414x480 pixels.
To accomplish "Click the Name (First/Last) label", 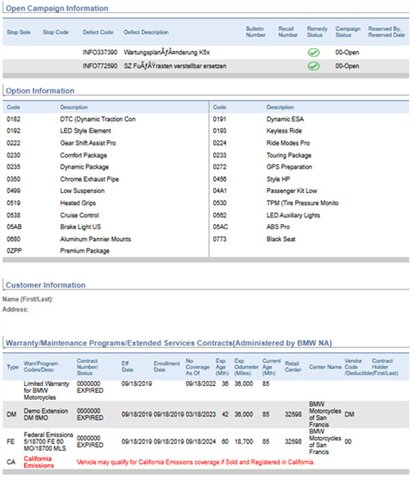I will pyautogui.click(x=28, y=299).
